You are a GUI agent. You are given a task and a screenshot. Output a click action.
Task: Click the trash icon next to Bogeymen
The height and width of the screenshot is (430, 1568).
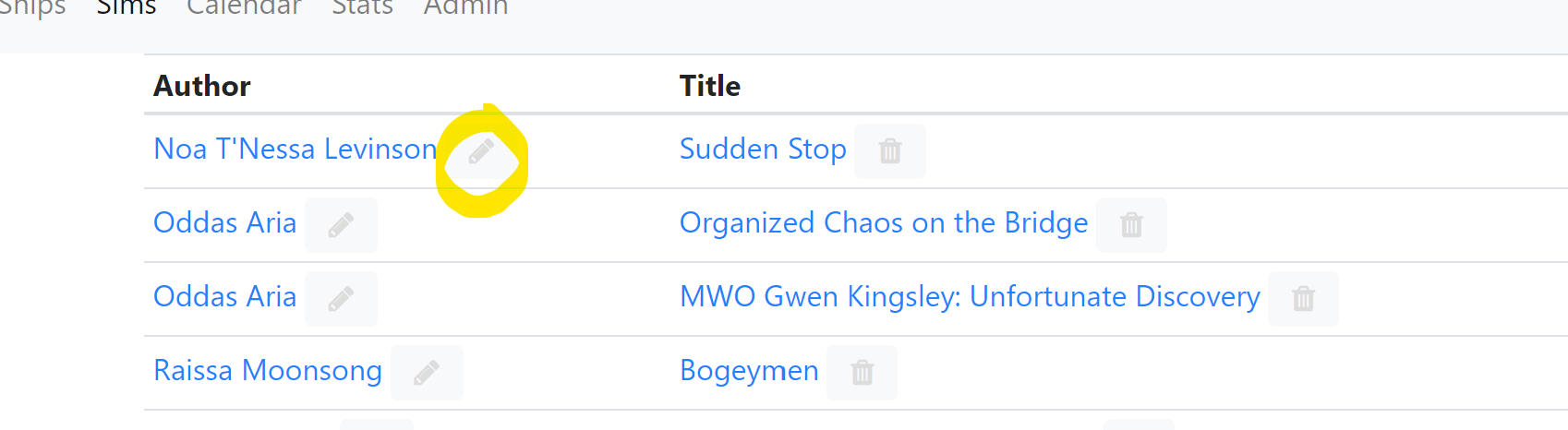point(862,372)
